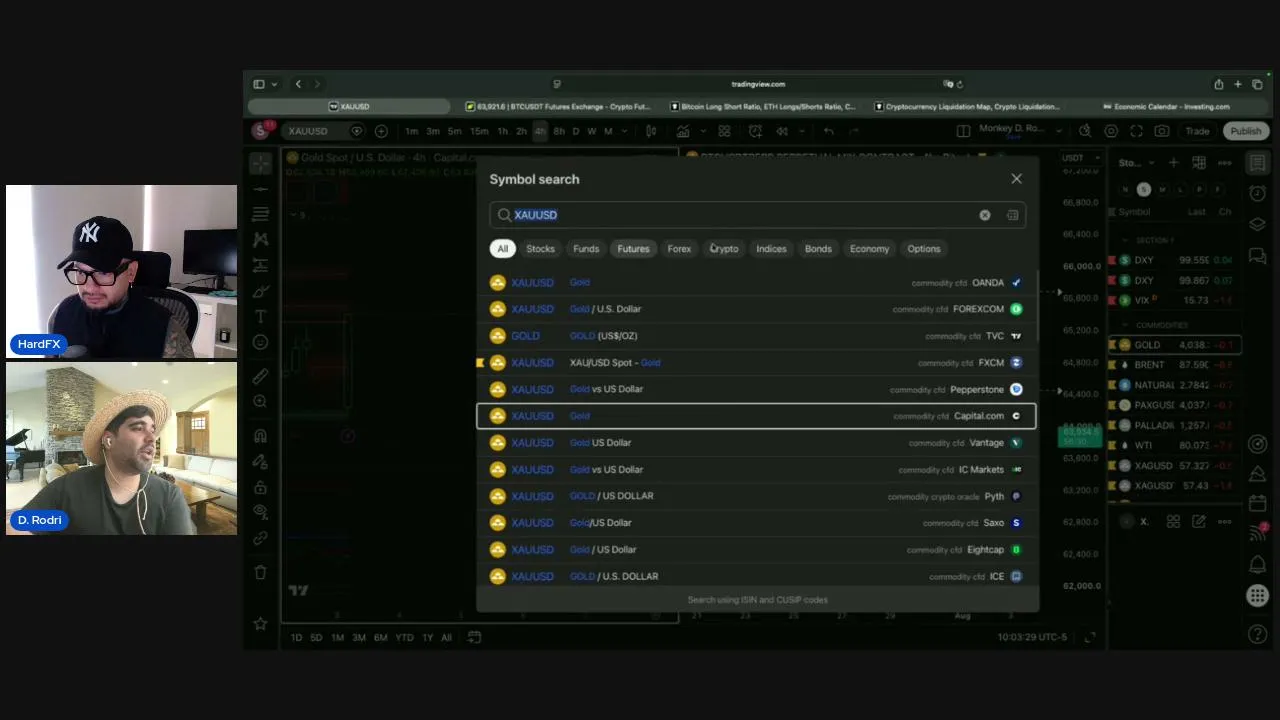The height and width of the screenshot is (720, 1280).
Task: Choose the XAUUSD IC Markets result
Action: (x=757, y=469)
